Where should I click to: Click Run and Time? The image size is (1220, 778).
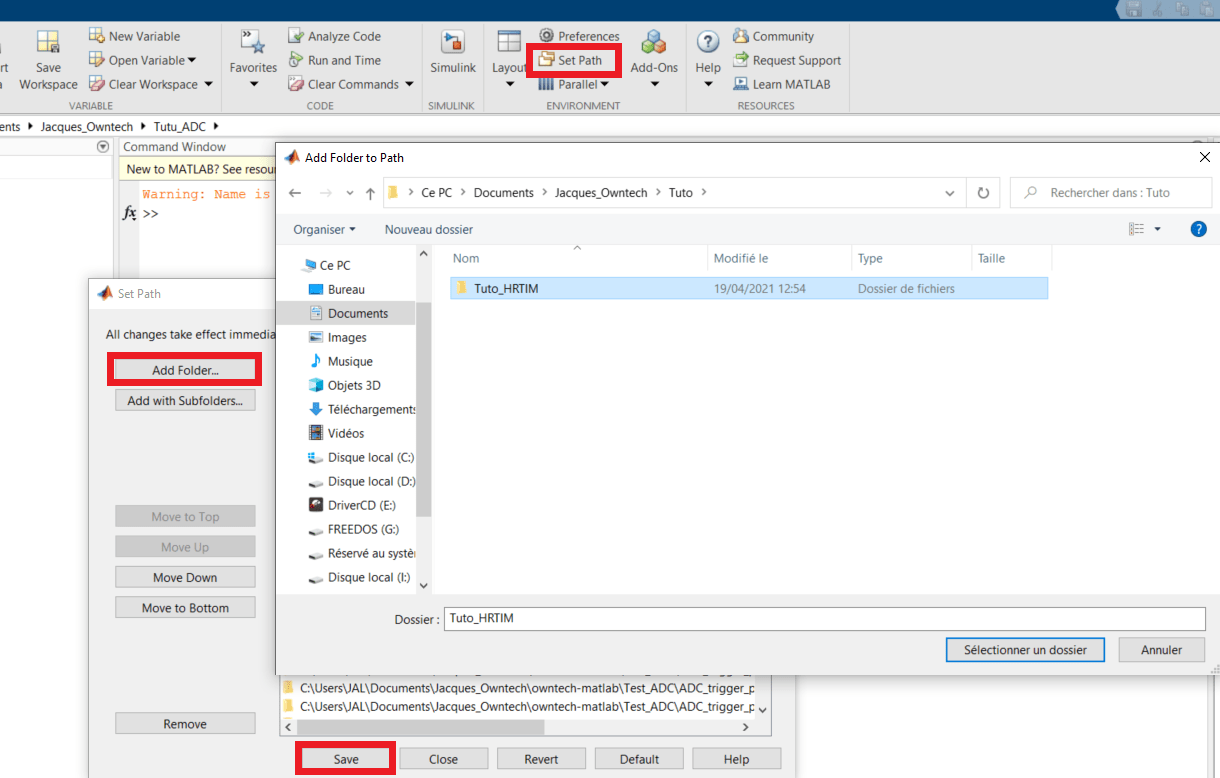(x=334, y=60)
